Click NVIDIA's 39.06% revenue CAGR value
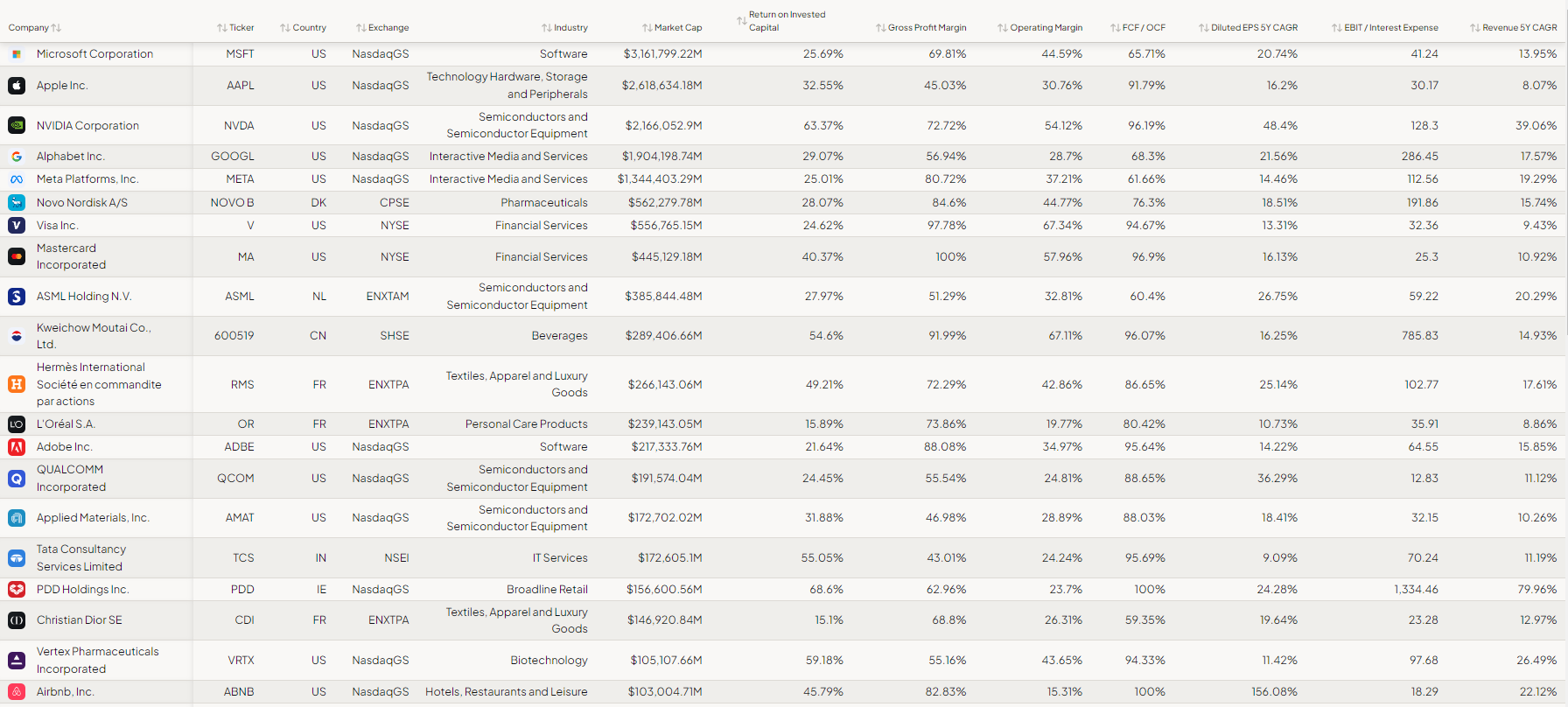Viewport: 1568px width, 707px height. (x=1536, y=126)
